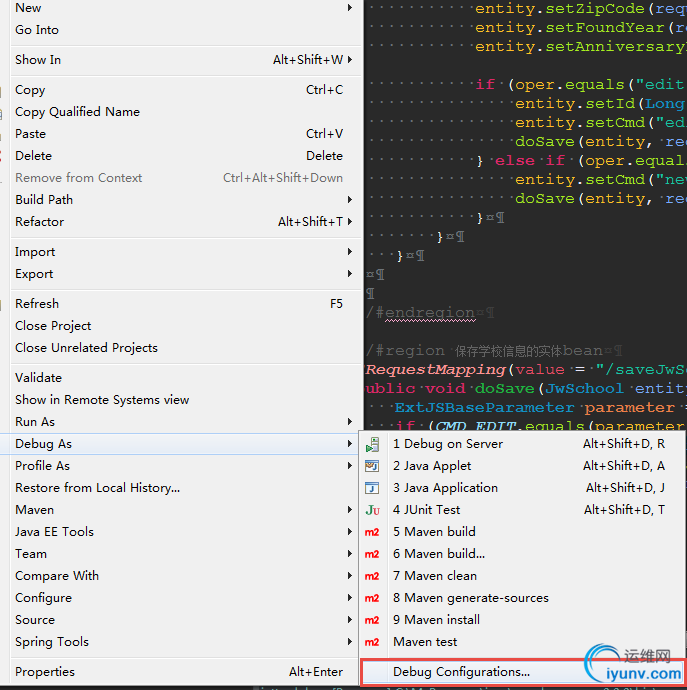Expand the Configure submenu arrow
The image size is (687, 690).
pyautogui.click(x=350, y=598)
